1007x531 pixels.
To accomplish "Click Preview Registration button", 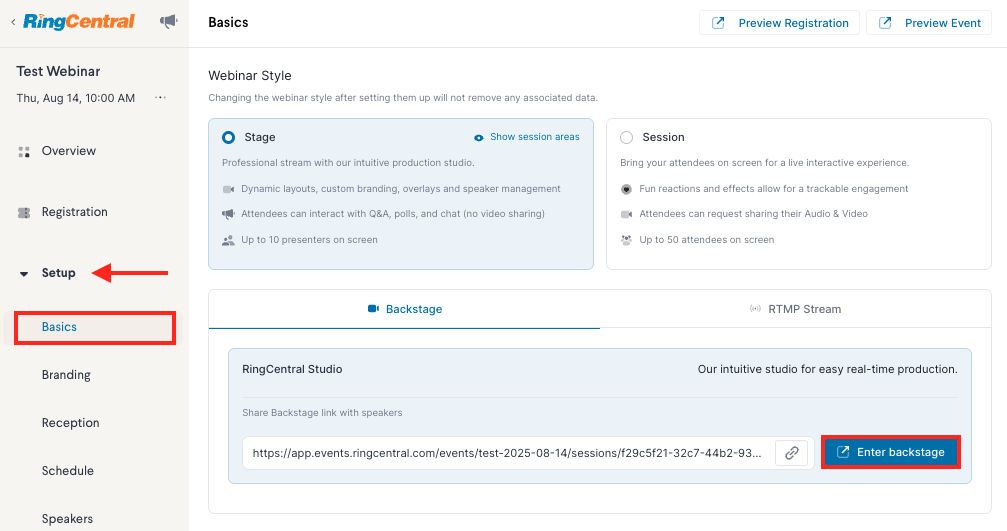I will click(x=779, y=23).
